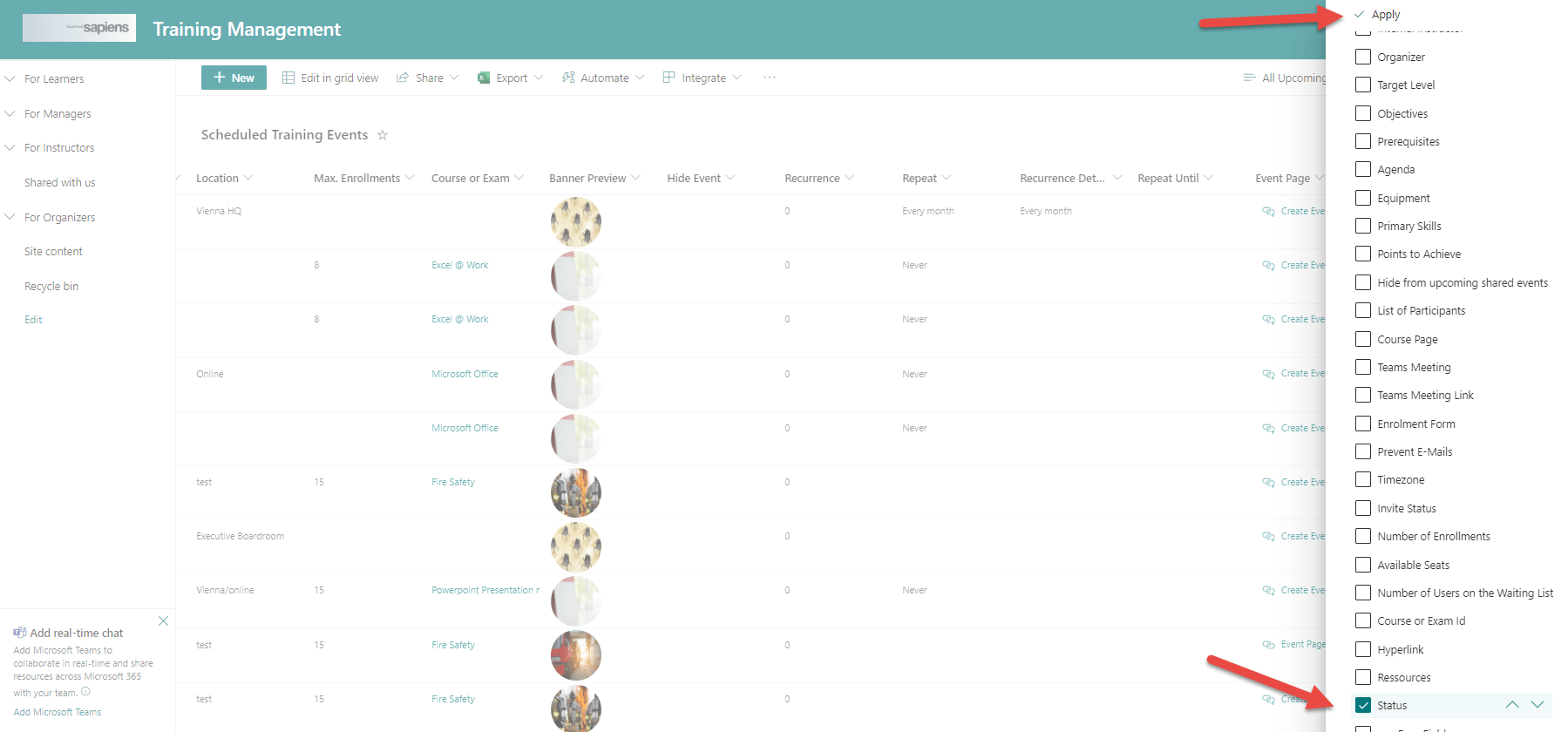Click banner thumbnail in Executive Boardroom row
This screenshot has width=1568, height=732.
[x=576, y=547]
